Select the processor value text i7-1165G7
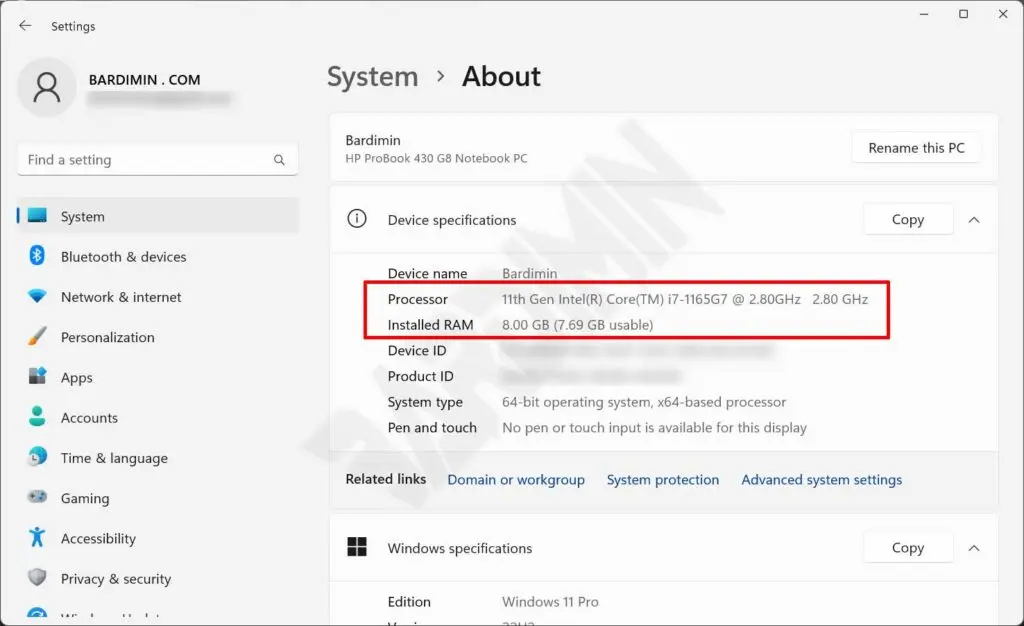The image size is (1024, 626). (x=697, y=299)
